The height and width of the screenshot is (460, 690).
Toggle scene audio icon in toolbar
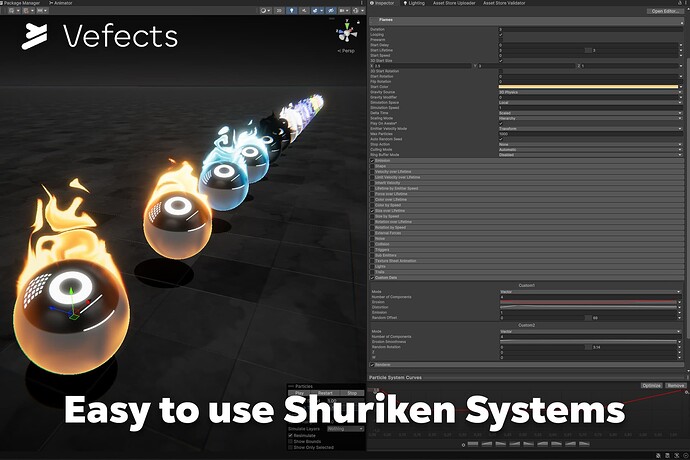pos(304,10)
